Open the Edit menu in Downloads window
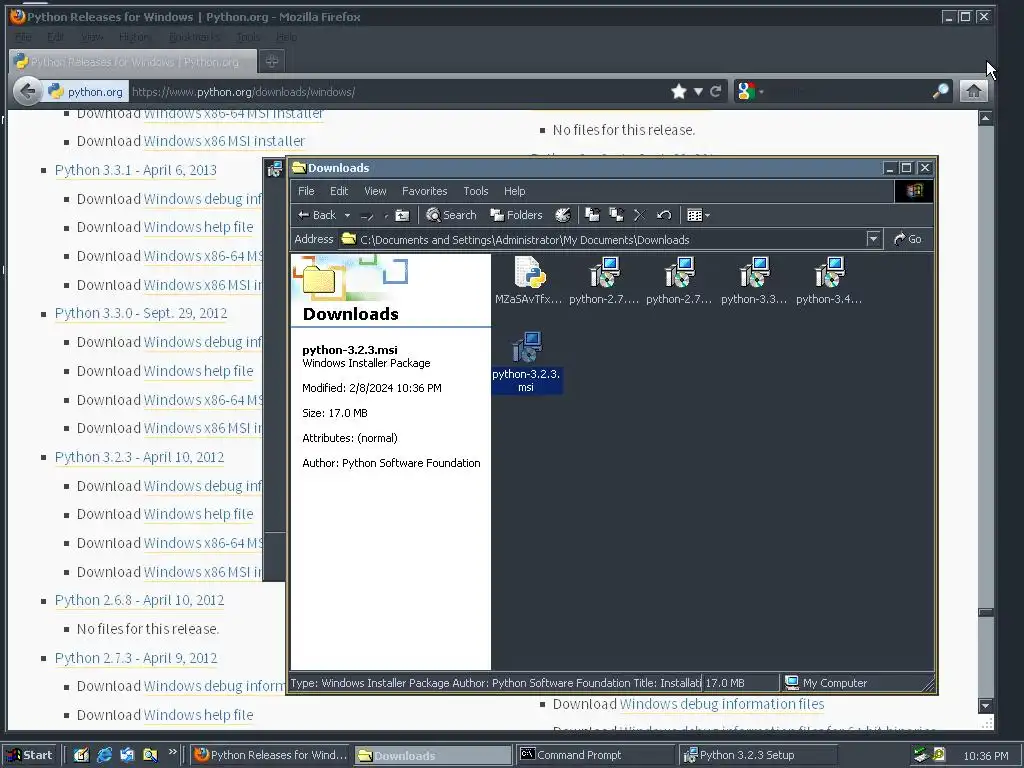Image resolution: width=1024 pixels, height=768 pixels. (x=339, y=191)
